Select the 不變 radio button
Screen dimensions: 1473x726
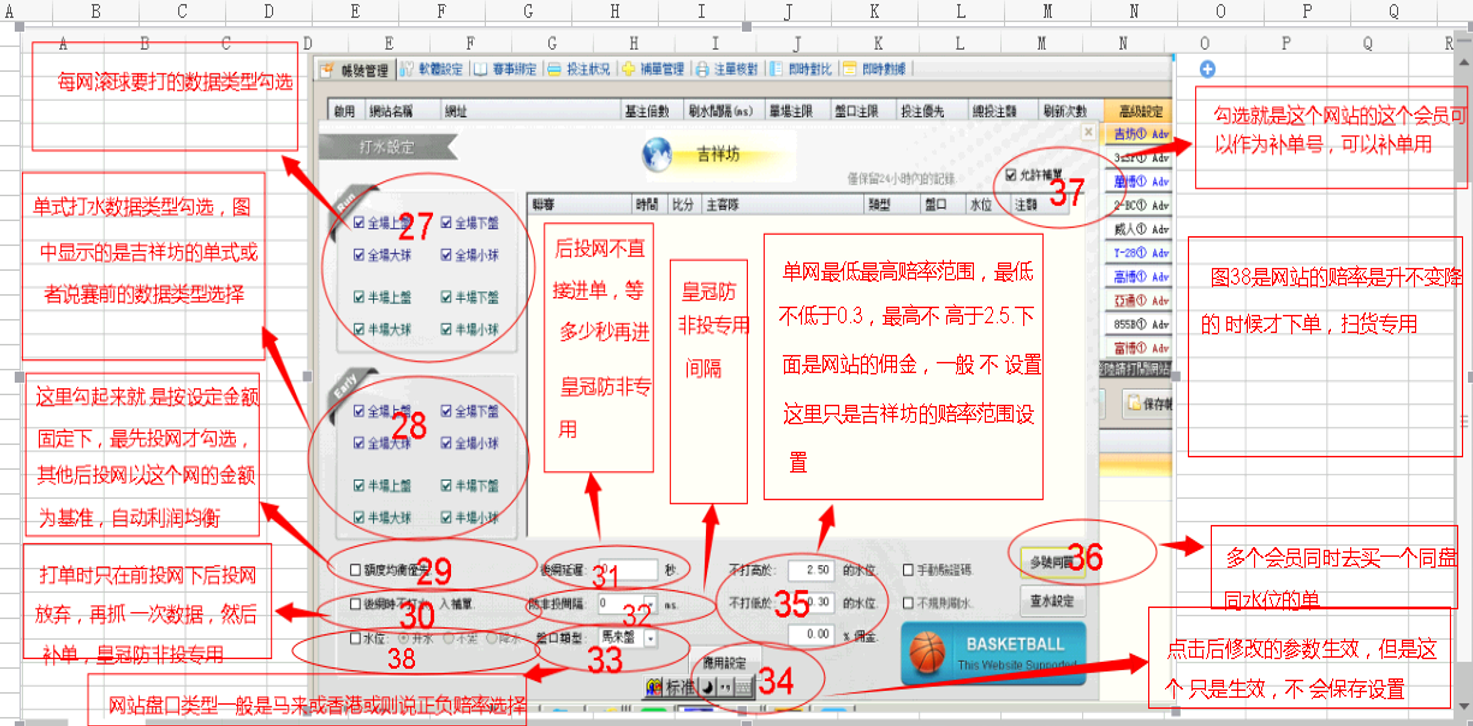pos(448,637)
